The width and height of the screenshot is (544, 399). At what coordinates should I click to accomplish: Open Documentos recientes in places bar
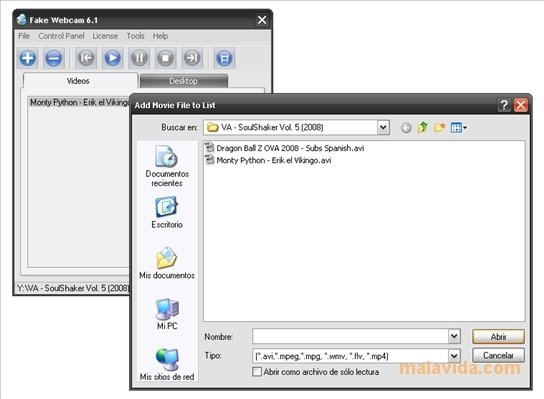167,166
